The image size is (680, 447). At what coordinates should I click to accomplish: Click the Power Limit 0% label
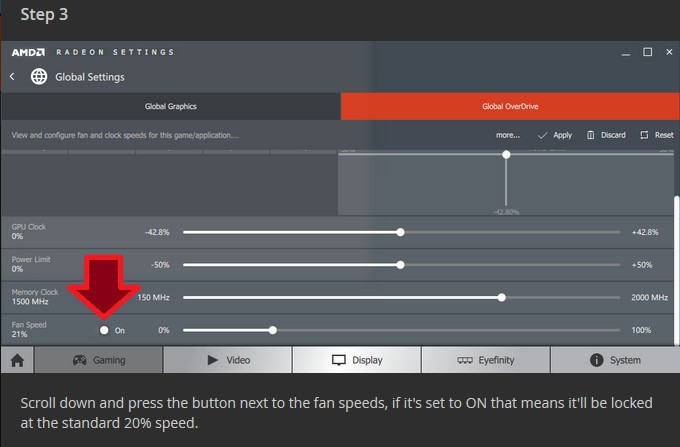[31, 264]
